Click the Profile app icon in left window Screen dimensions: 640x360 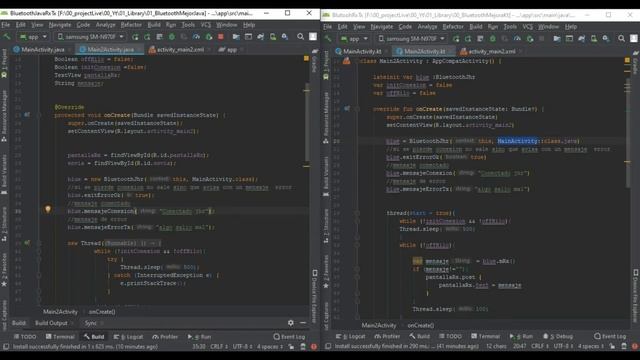[x=196, y=37]
